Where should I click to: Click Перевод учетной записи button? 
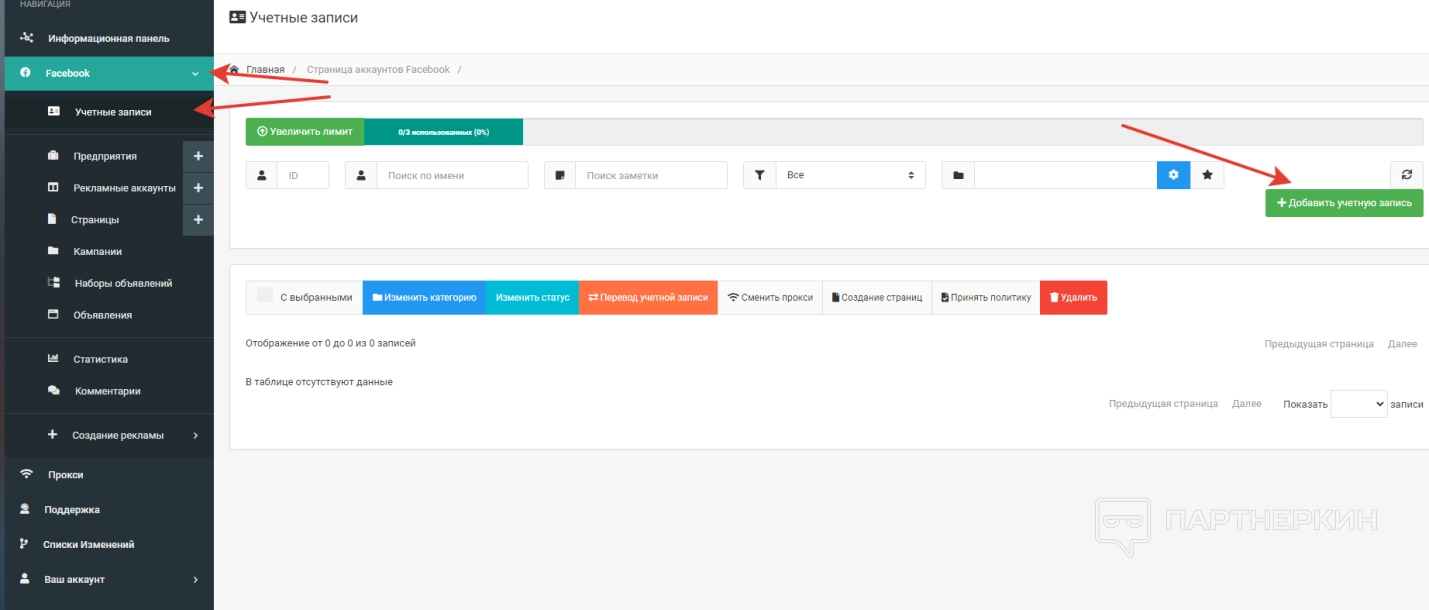[648, 297]
